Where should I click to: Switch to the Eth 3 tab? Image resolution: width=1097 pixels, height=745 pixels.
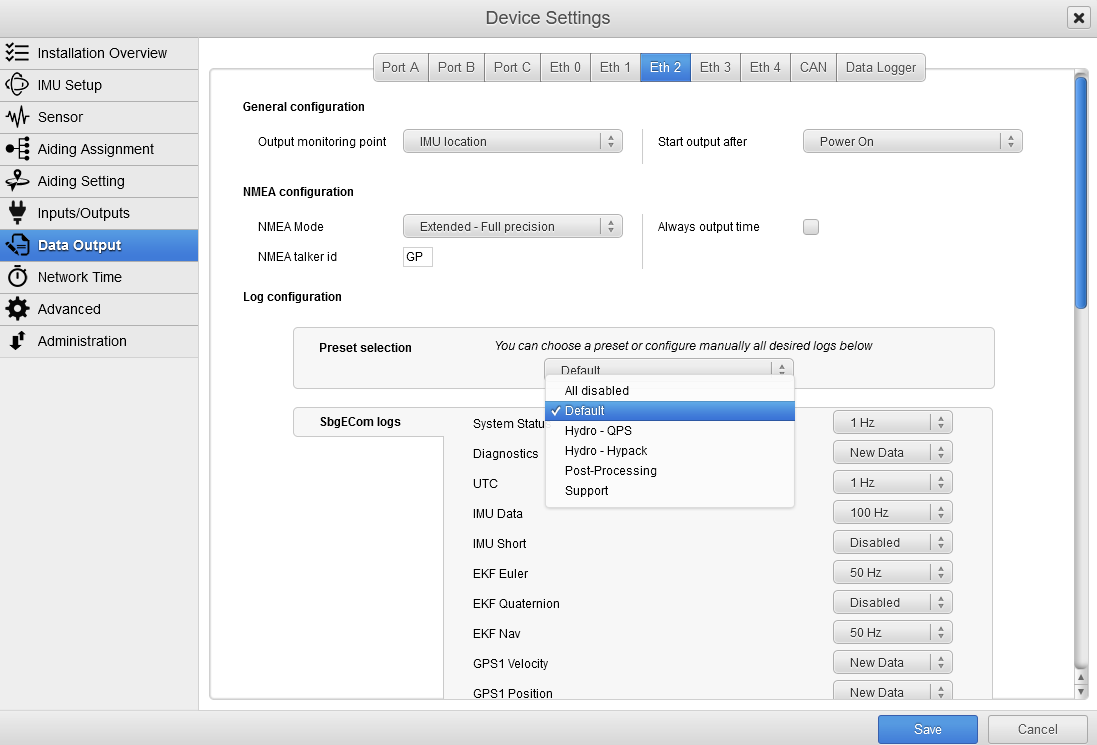click(715, 67)
